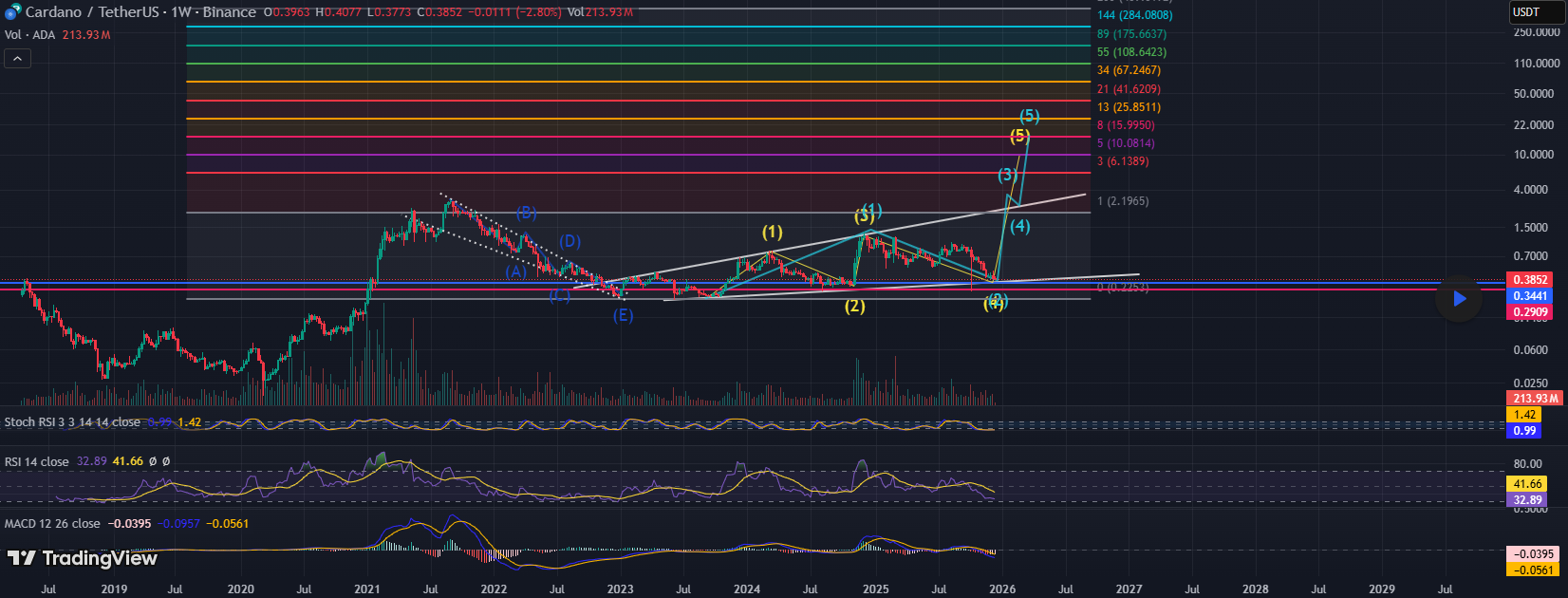
Task: Select the Vol · ADA indicator label
Action: pyautogui.click(x=29, y=35)
